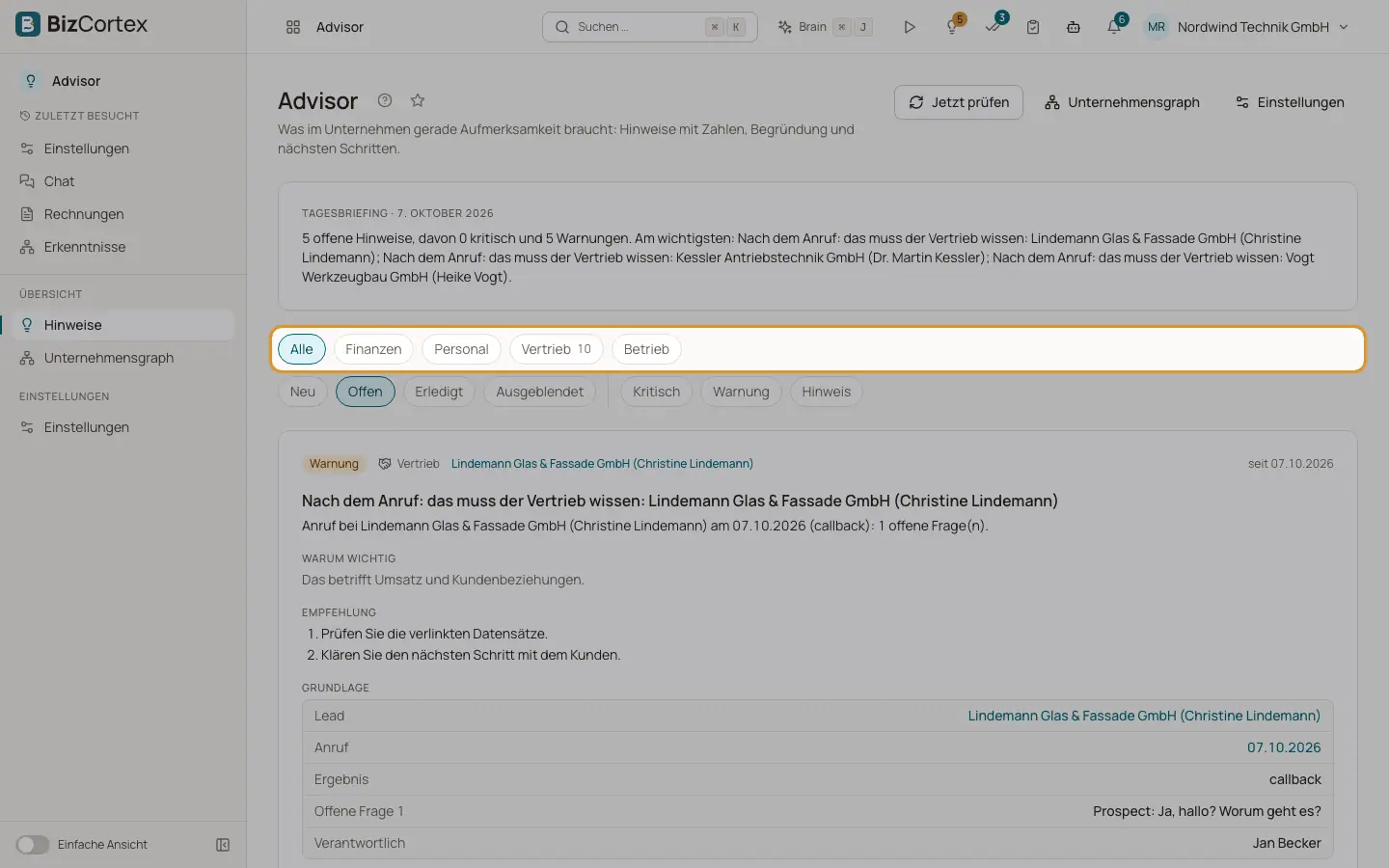Click the play icon in top bar
This screenshot has width=1389, height=868.
point(910,27)
